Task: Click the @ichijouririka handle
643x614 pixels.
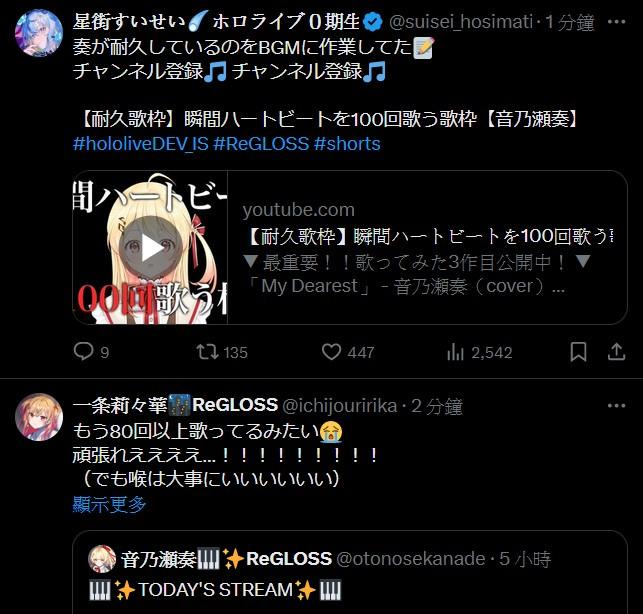Action: pyautogui.click(x=340, y=406)
